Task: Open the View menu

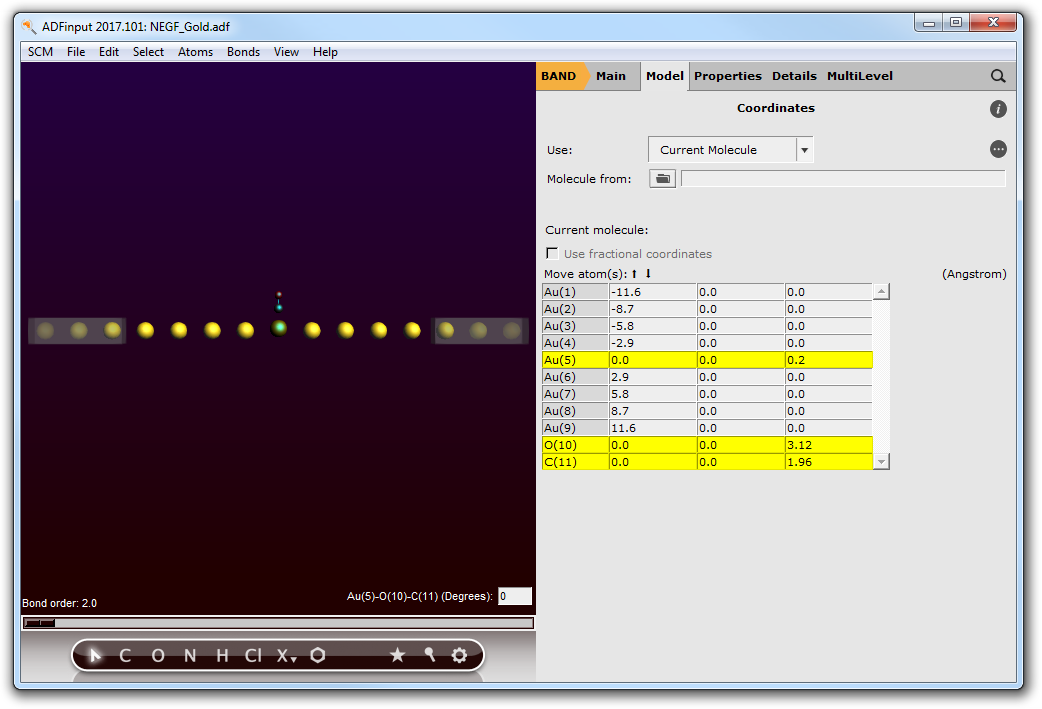Action: (286, 52)
